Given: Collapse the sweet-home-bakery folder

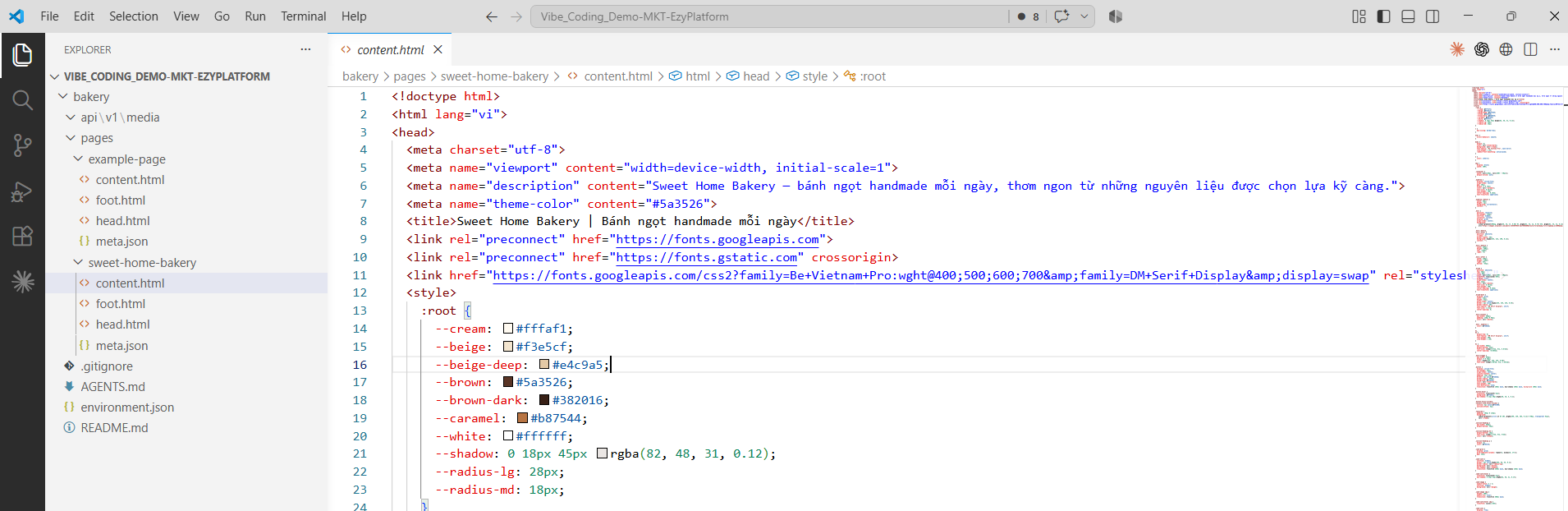Looking at the screenshot, I should pos(78,262).
